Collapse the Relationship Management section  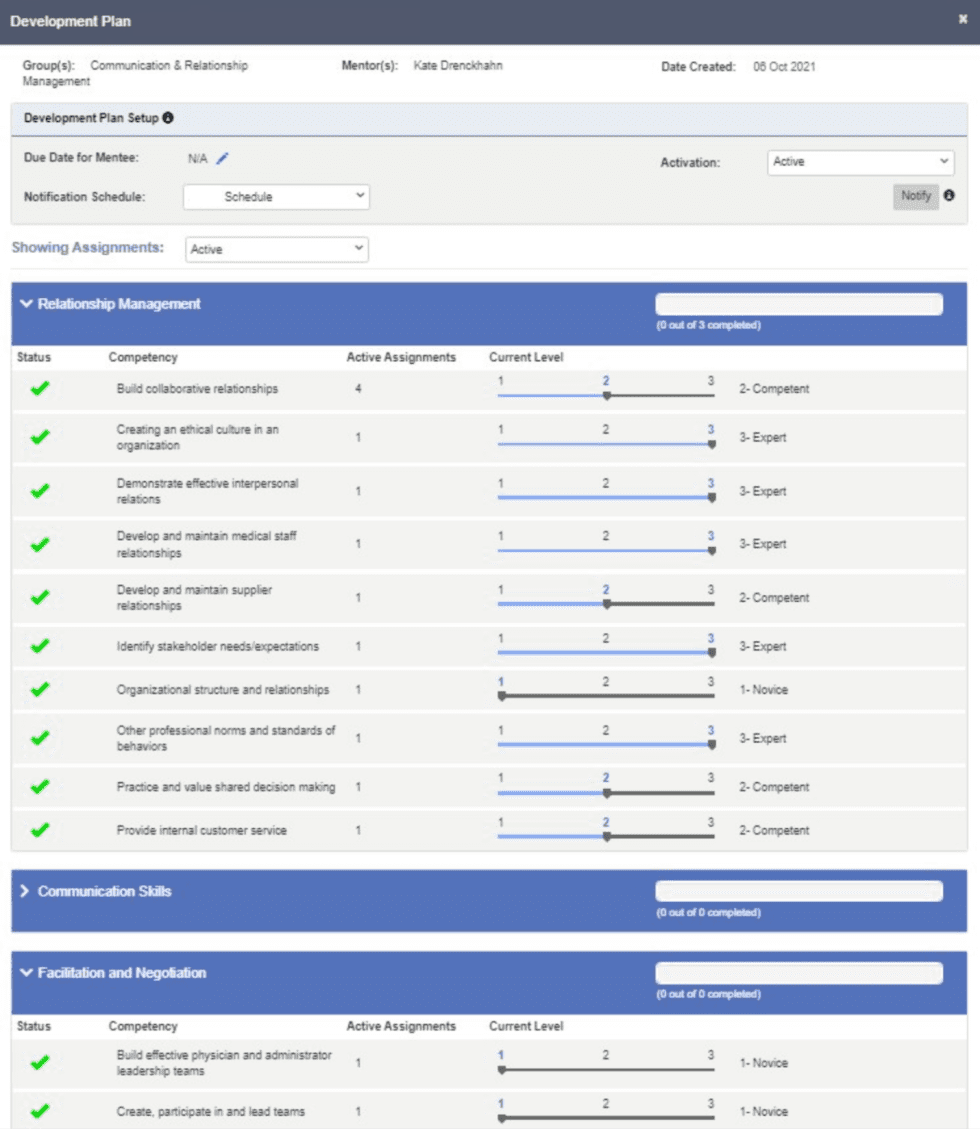tap(26, 304)
